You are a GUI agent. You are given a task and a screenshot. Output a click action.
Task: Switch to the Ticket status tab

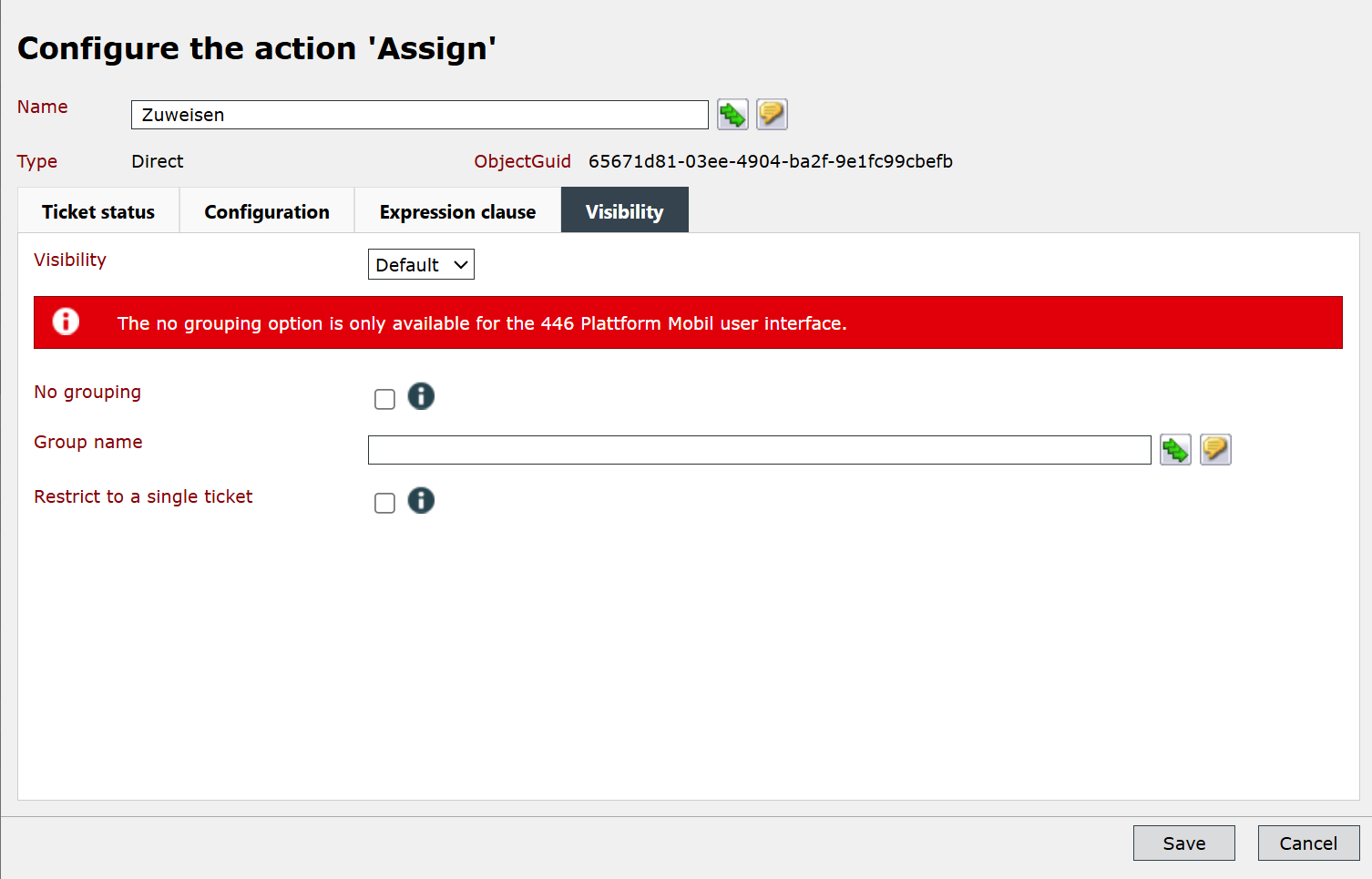click(98, 211)
